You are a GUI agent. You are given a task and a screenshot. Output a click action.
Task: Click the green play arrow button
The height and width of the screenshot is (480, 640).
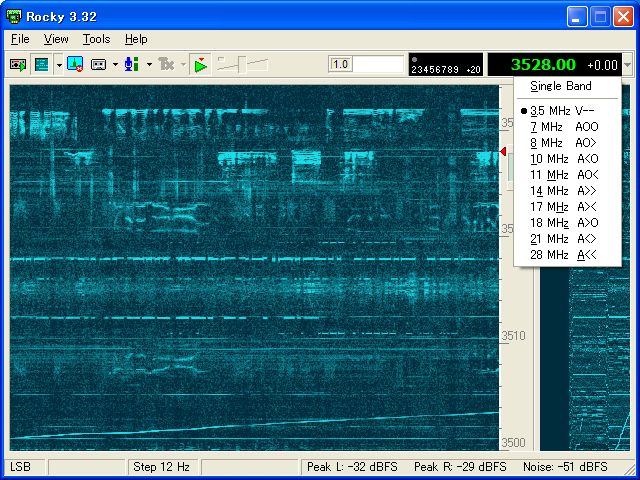[x=200, y=64]
